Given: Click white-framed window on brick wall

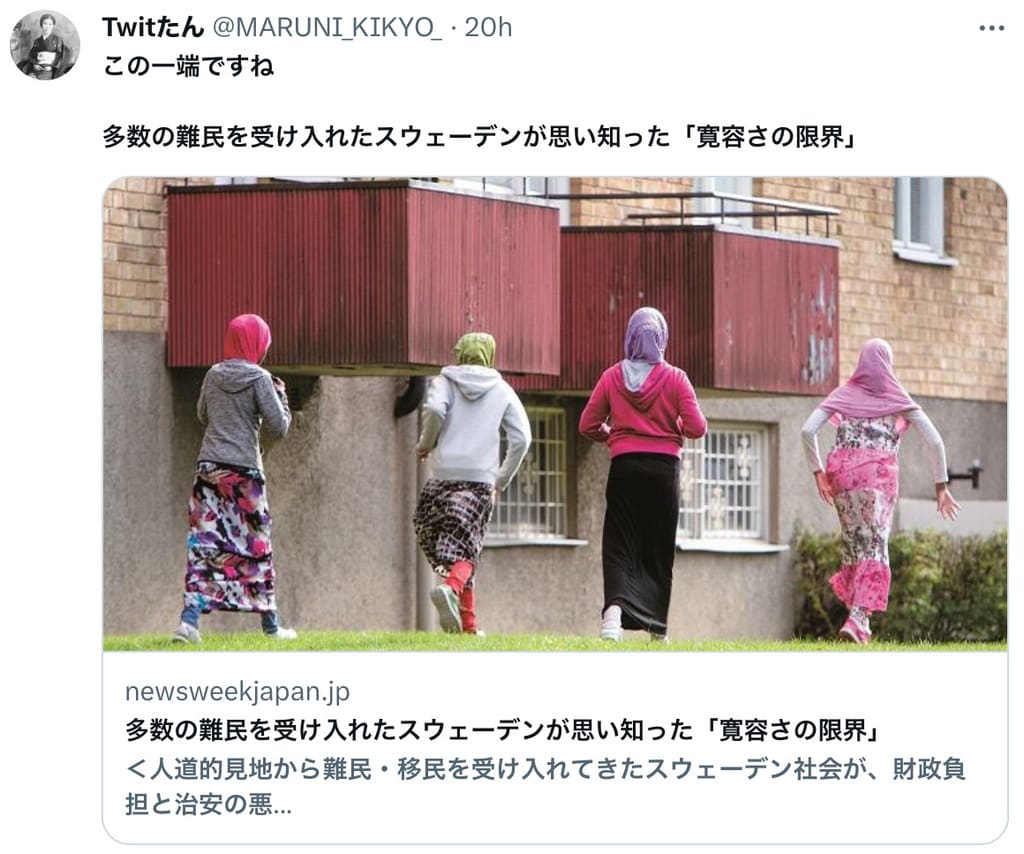Looking at the screenshot, I should (920, 219).
